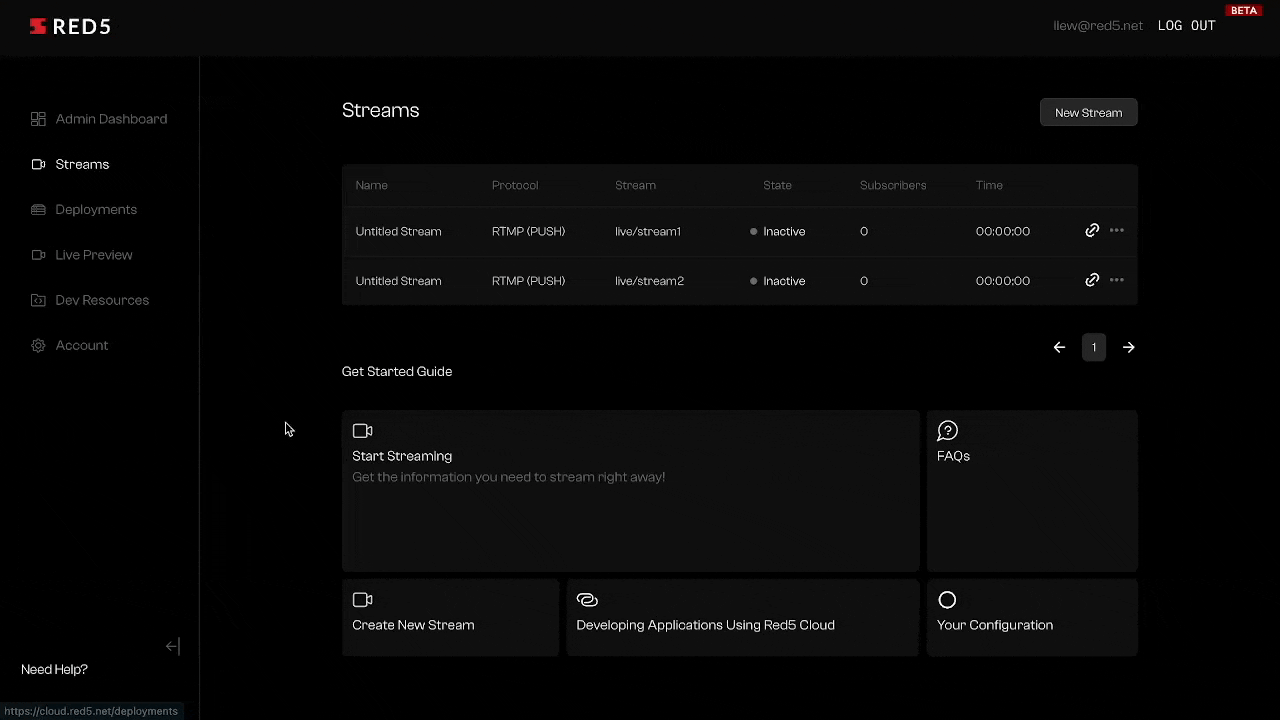1280x720 pixels.
Task: Open Account menu item
Action: (x=69, y=345)
